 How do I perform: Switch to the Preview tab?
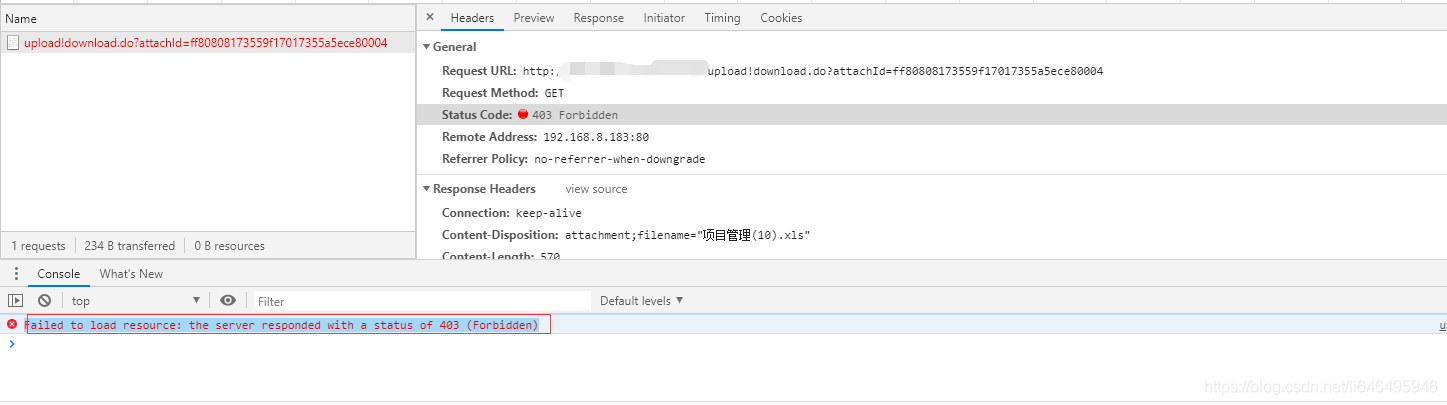click(x=534, y=18)
